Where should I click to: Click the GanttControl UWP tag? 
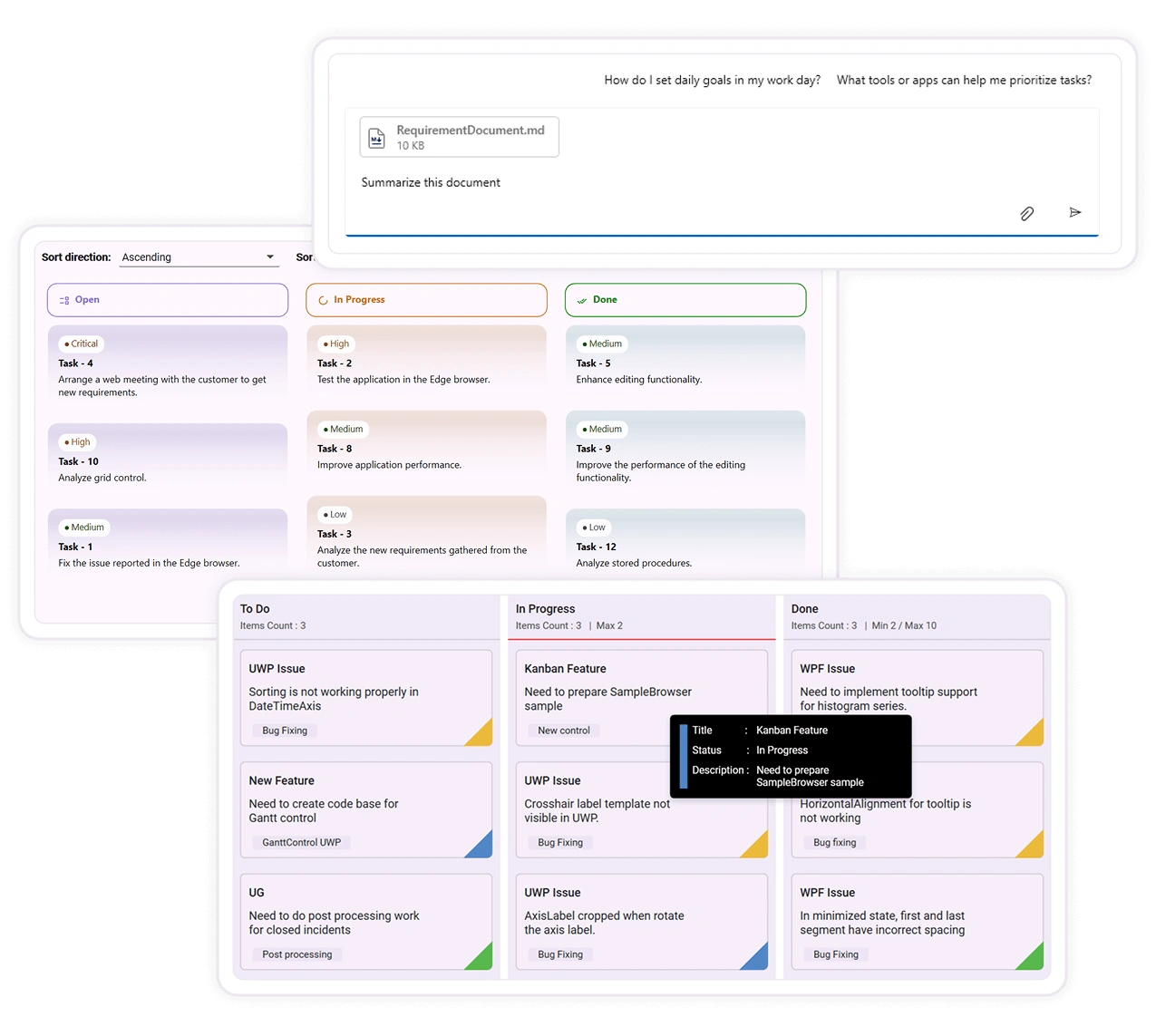pyautogui.click(x=302, y=843)
